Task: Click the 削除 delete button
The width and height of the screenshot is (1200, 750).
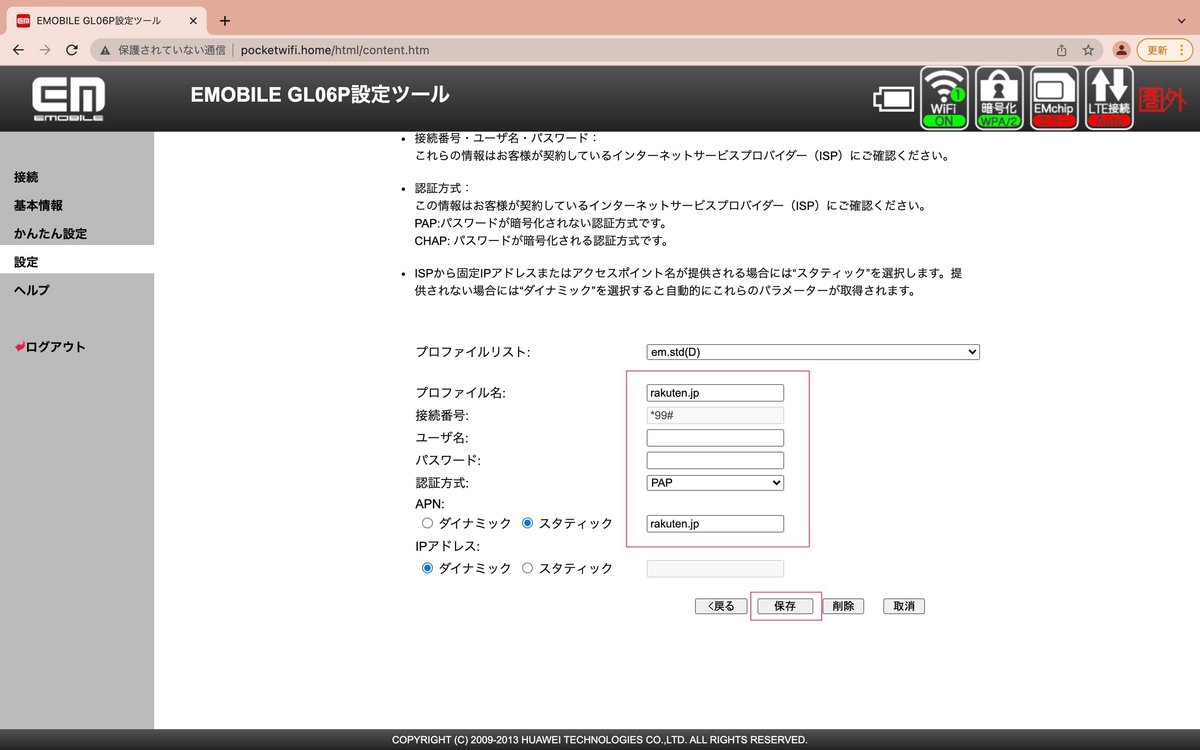Action: tap(843, 606)
